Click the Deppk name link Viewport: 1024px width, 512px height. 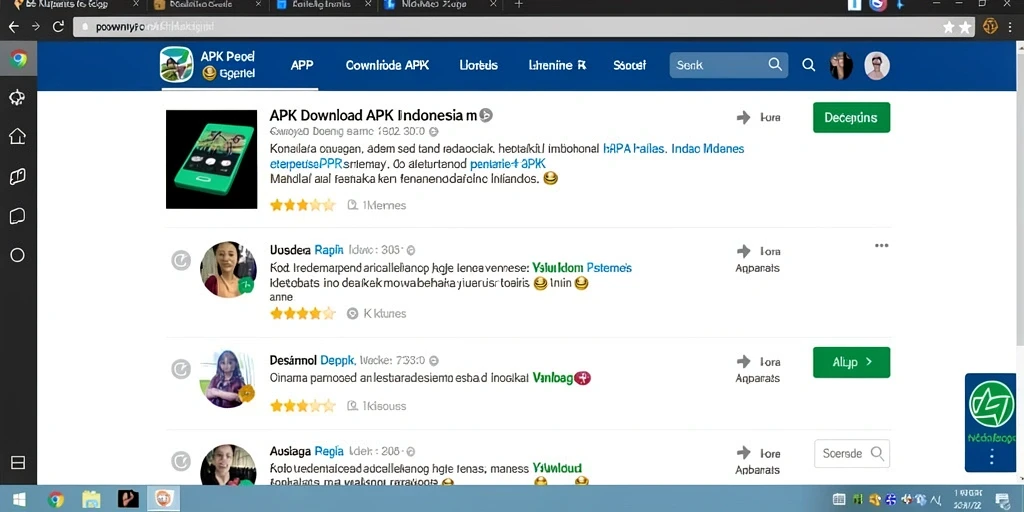click(x=338, y=360)
